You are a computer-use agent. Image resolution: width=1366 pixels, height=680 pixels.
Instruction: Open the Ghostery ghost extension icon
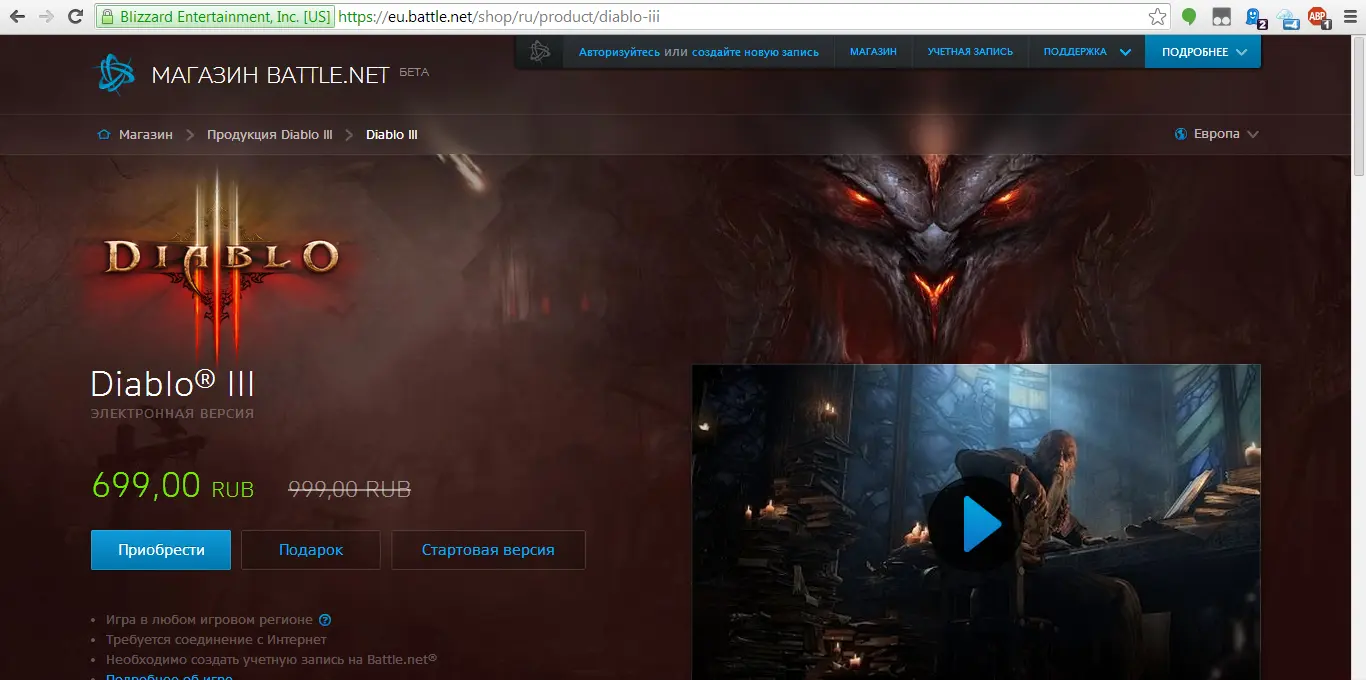[x=1254, y=17]
